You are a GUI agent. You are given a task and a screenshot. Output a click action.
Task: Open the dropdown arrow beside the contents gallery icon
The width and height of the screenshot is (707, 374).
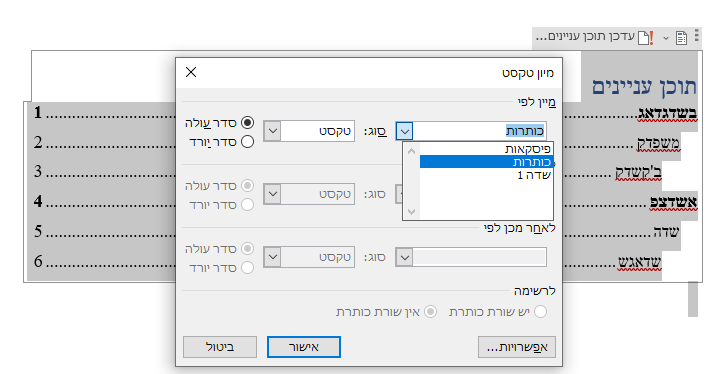tap(666, 38)
